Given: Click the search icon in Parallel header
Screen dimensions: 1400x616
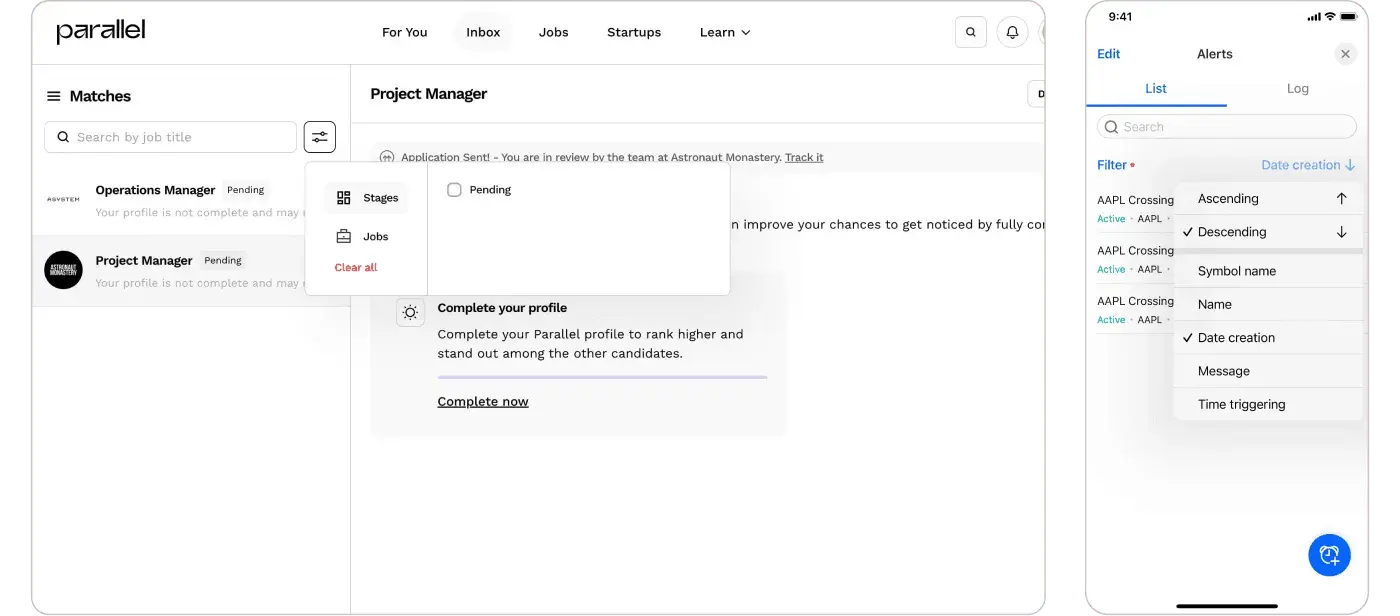Looking at the screenshot, I should pyautogui.click(x=971, y=32).
